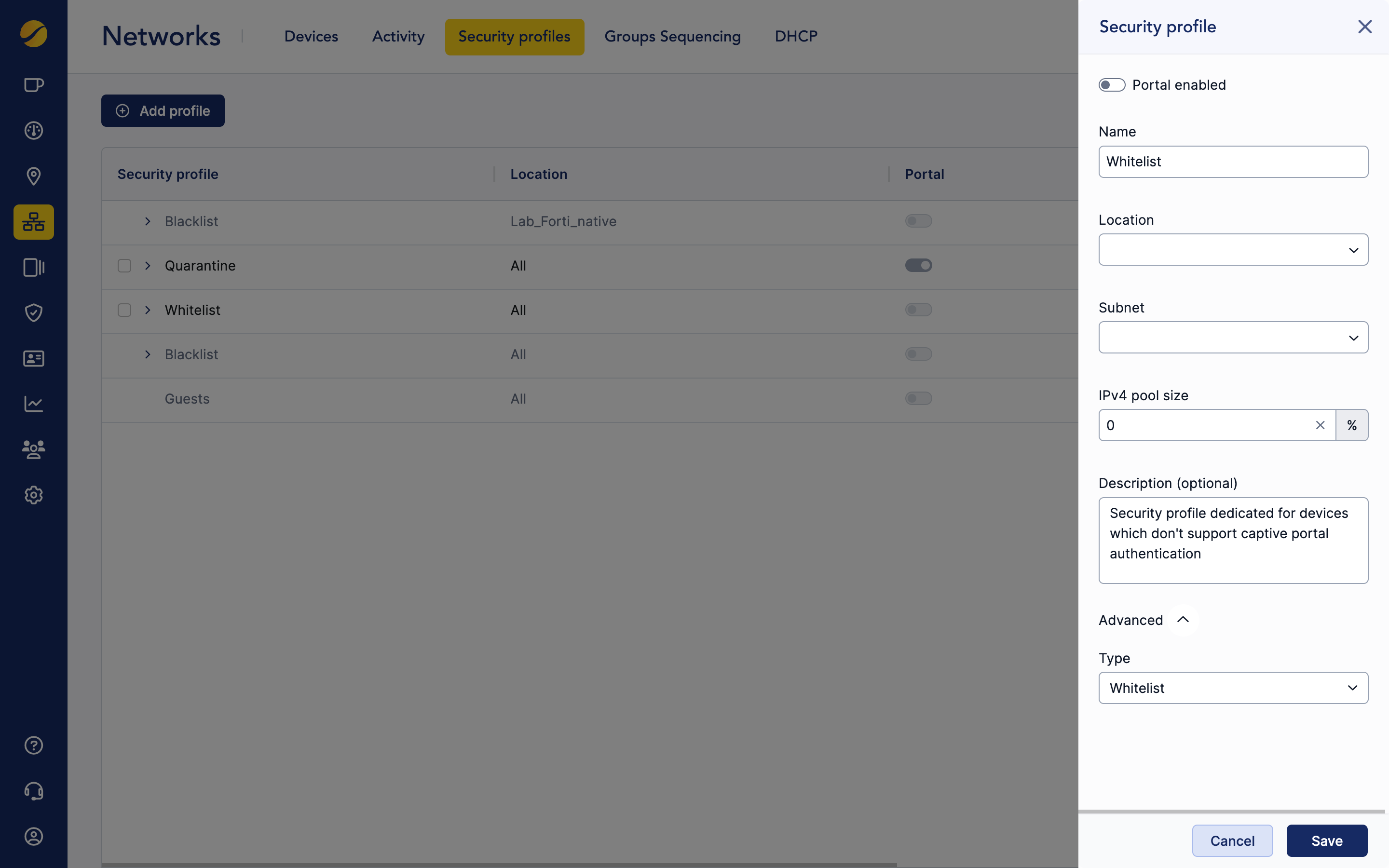Collapse the Advanced section
Viewport: 1389px width, 868px height.
[1184, 620]
